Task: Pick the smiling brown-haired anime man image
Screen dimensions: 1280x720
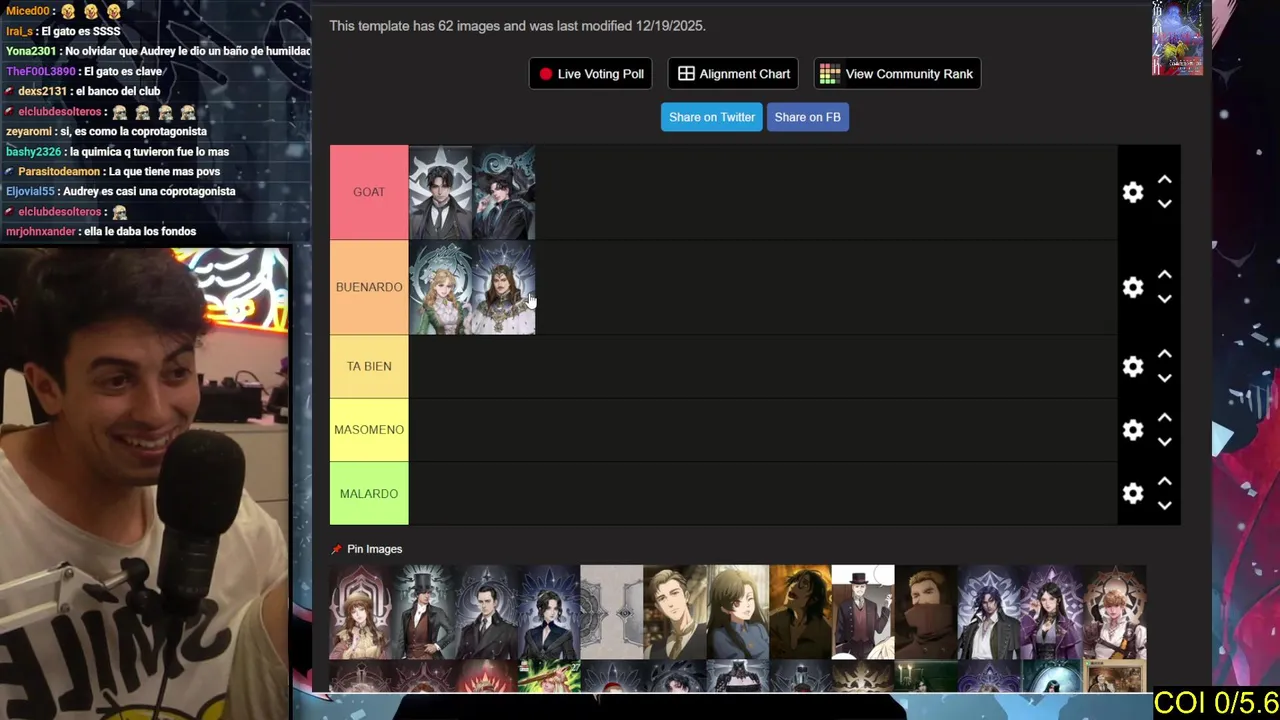Action: (x=675, y=612)
